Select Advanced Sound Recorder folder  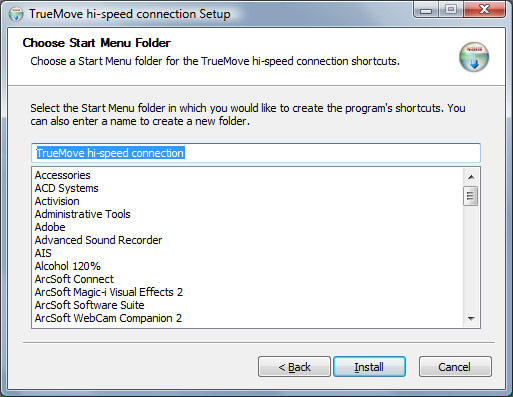98,240
